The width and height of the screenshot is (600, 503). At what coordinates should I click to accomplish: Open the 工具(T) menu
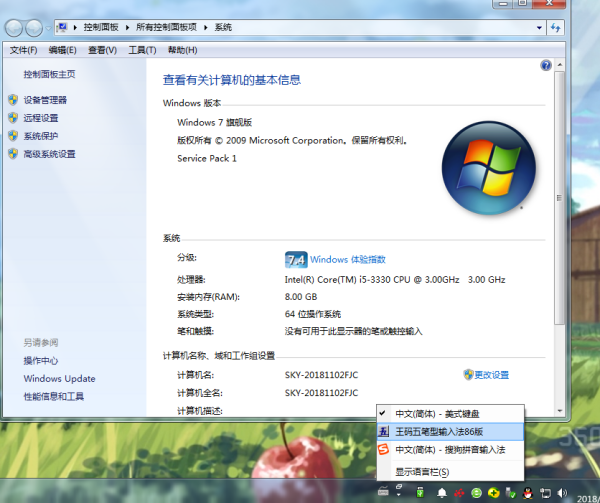point(142,50)
